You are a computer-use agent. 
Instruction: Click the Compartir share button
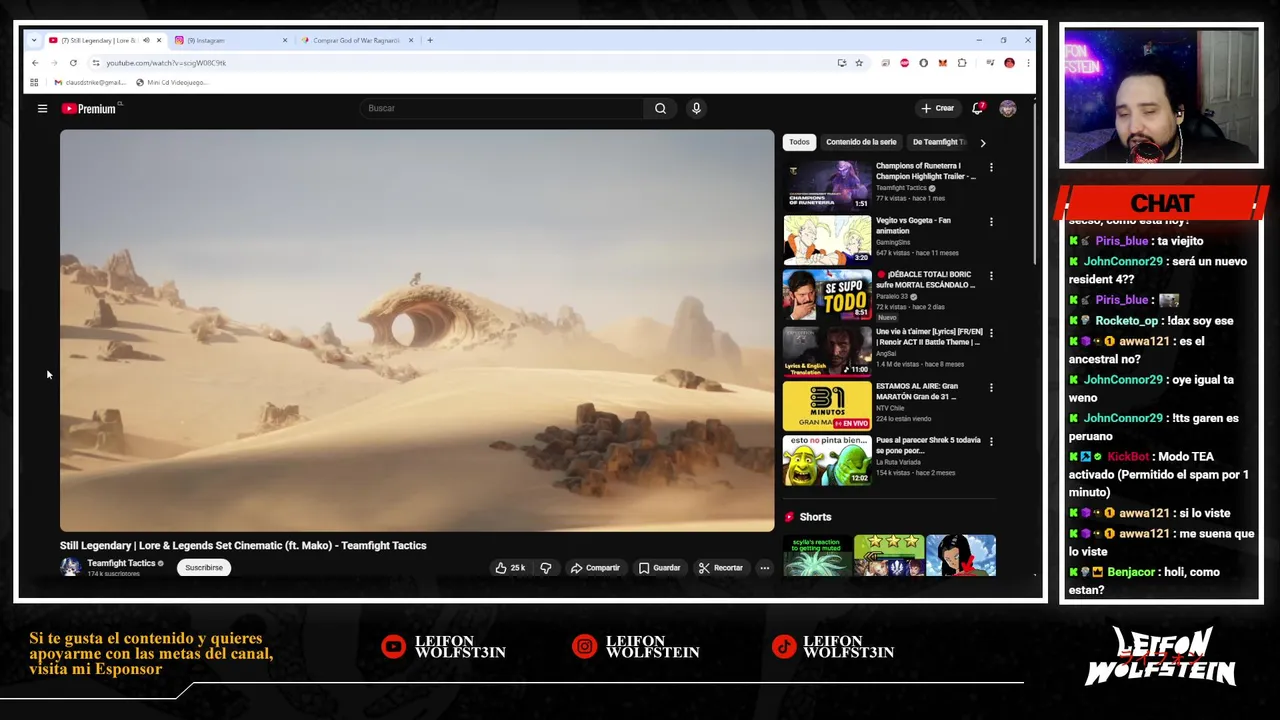tap(595, 568)
